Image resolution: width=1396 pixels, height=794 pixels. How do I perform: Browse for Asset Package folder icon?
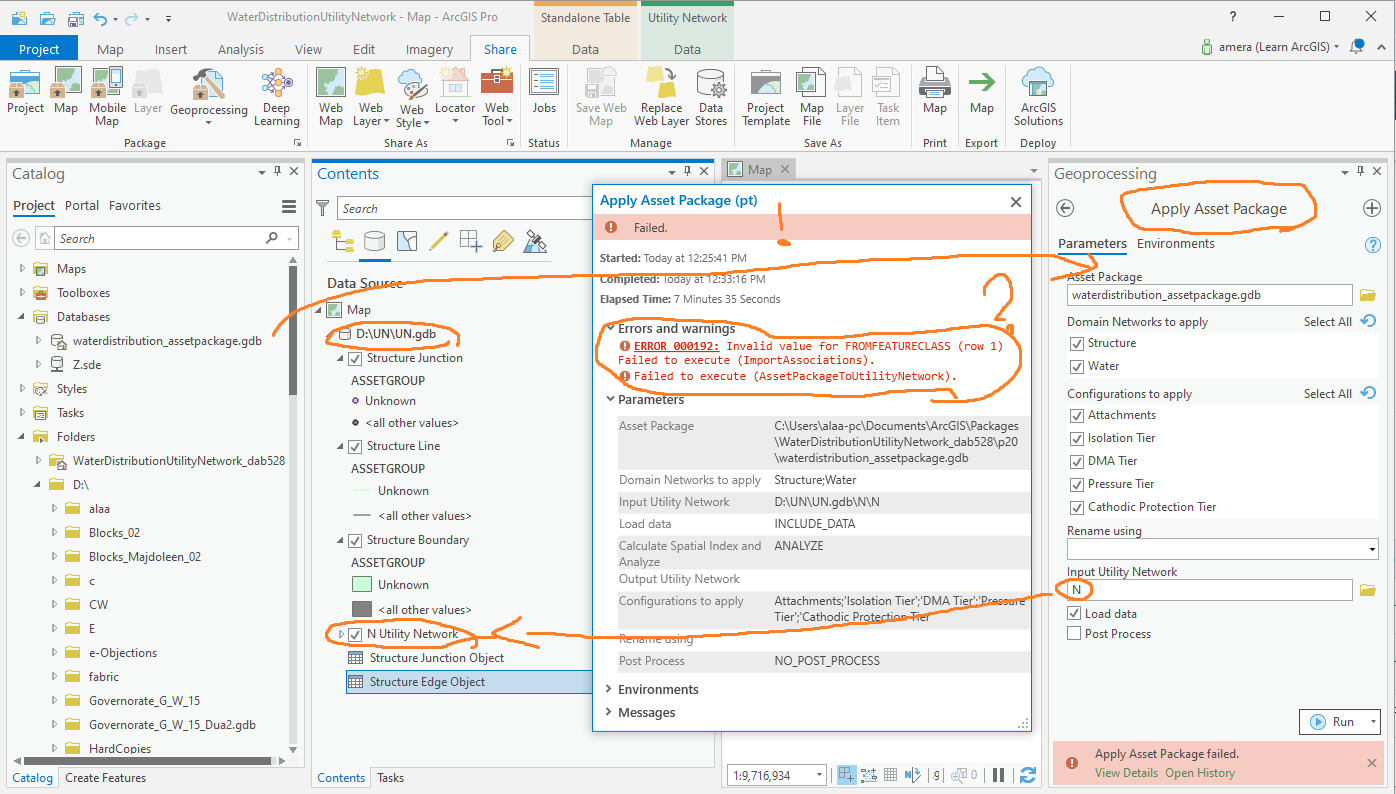point(1369,296)
